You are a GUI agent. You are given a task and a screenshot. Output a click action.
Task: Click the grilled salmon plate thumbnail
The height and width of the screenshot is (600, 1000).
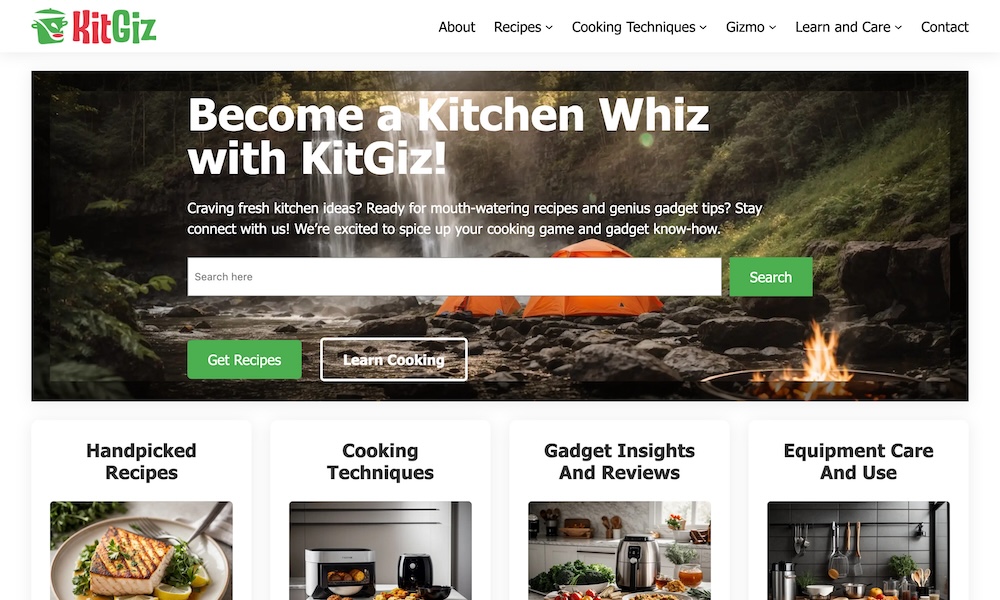point(141,550)
